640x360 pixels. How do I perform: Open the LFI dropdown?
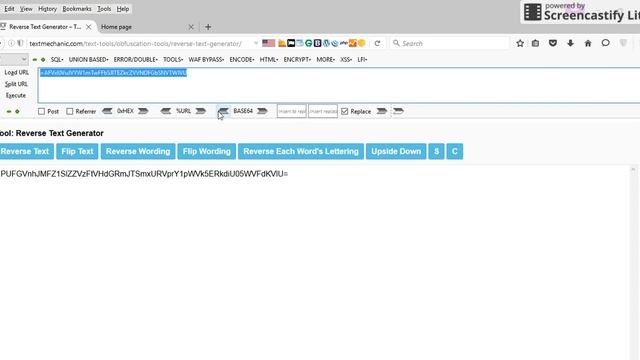point(362,60)
